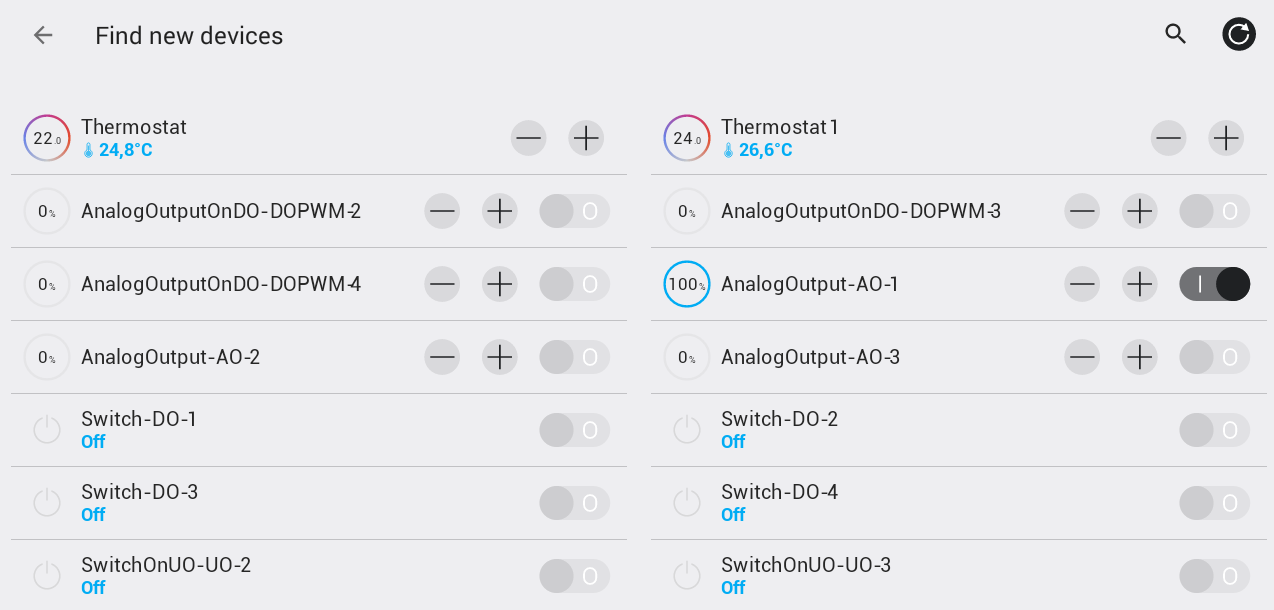Select the SwitchOnUO-UO-3 device row
Image resolution: width=1274 pixels, height=610 pixels.
[x=900, y=576]
